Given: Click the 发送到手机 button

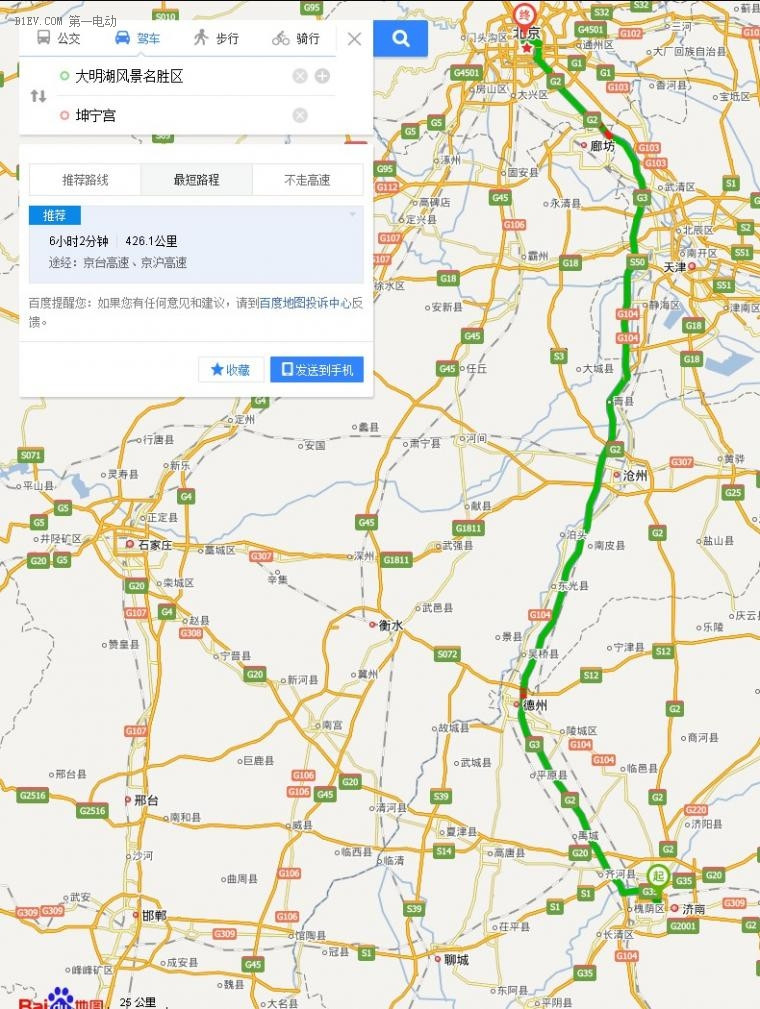Looking at the screenshot, I should pyautogui.click(x=317, y=369).
